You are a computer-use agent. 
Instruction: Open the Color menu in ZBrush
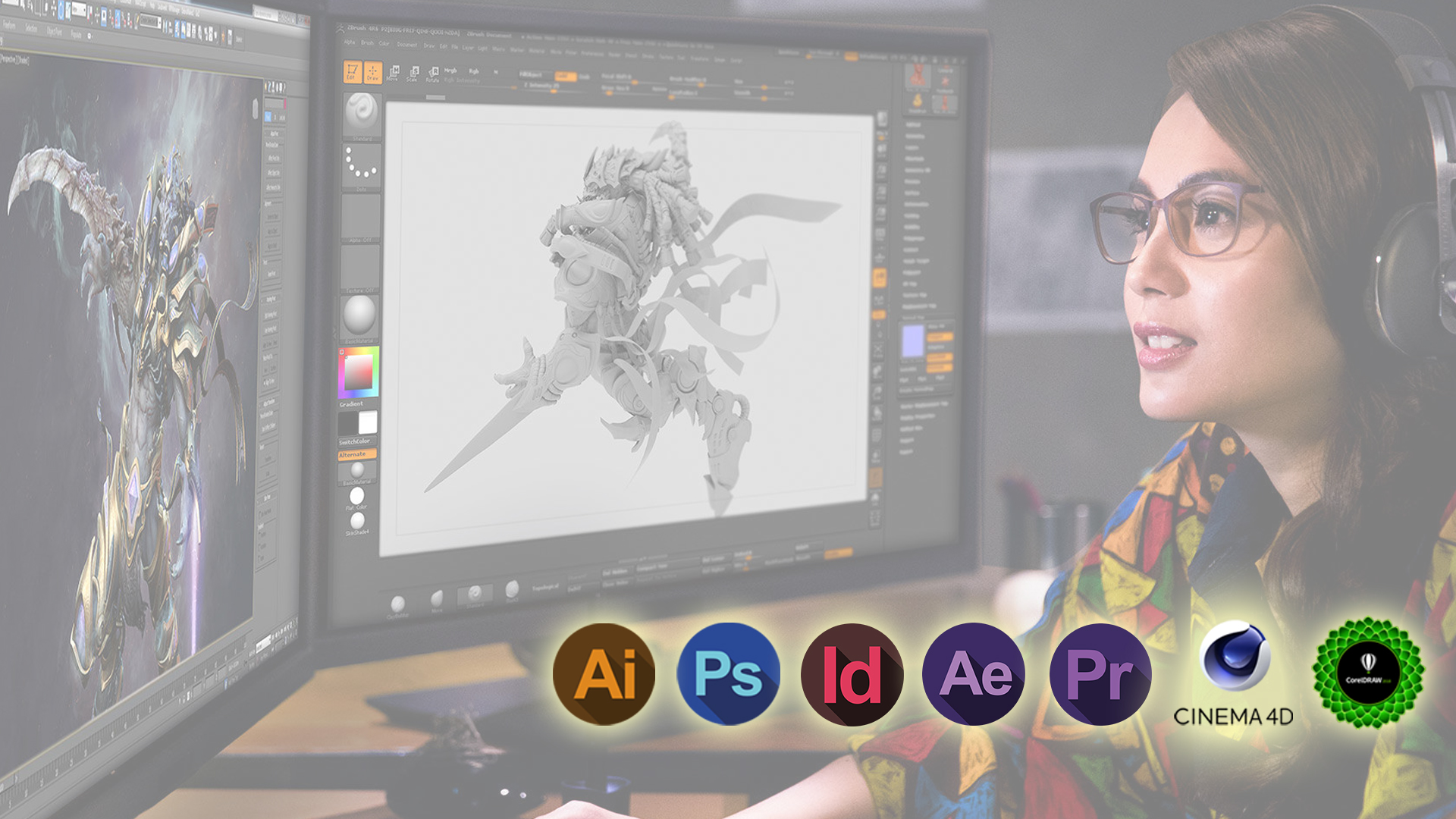tap(384, 43)
